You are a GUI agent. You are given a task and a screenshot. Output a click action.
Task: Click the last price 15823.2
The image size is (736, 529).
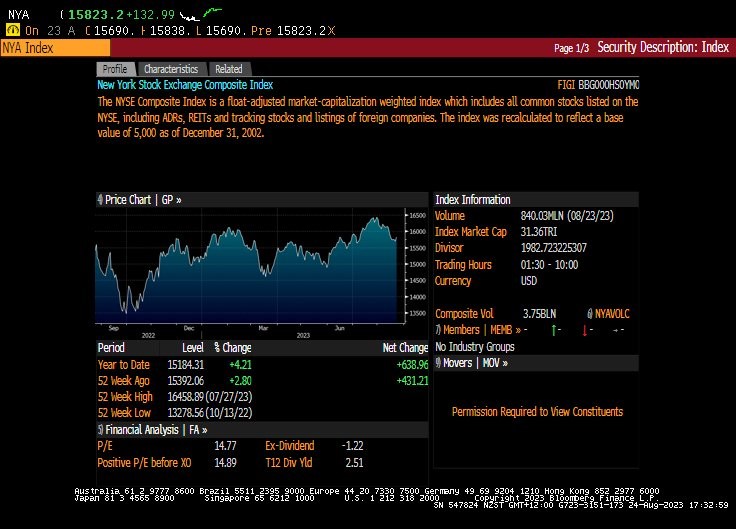click(96, 15)
